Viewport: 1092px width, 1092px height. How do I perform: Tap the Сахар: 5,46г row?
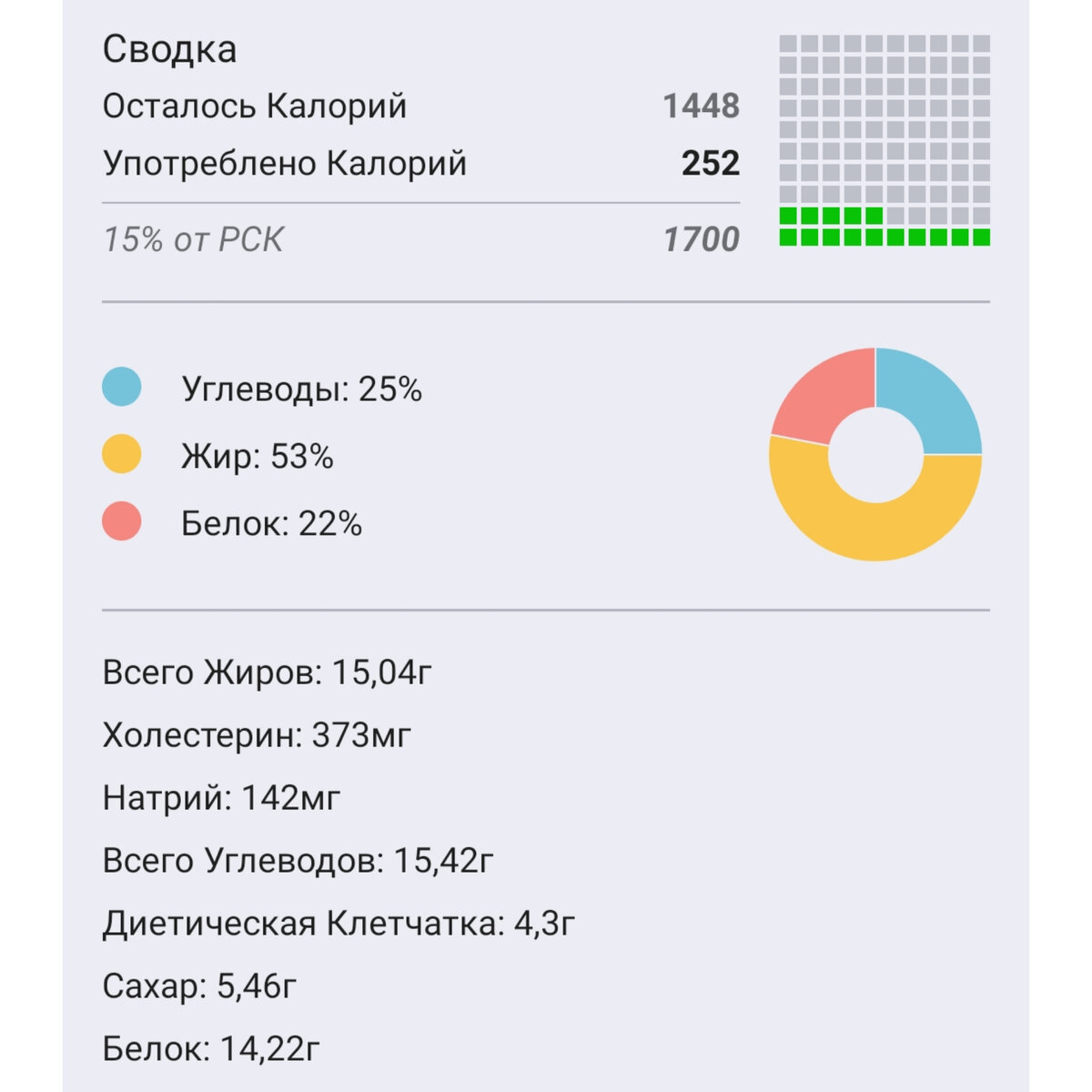pos(199,986)
